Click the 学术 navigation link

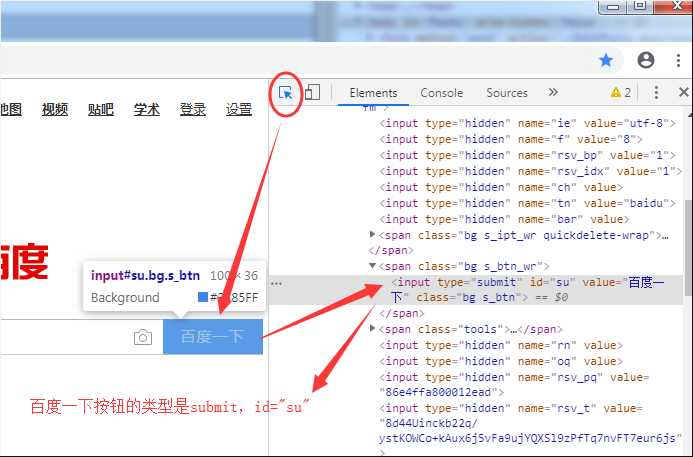pyautogui.click(x=147, y=109)
